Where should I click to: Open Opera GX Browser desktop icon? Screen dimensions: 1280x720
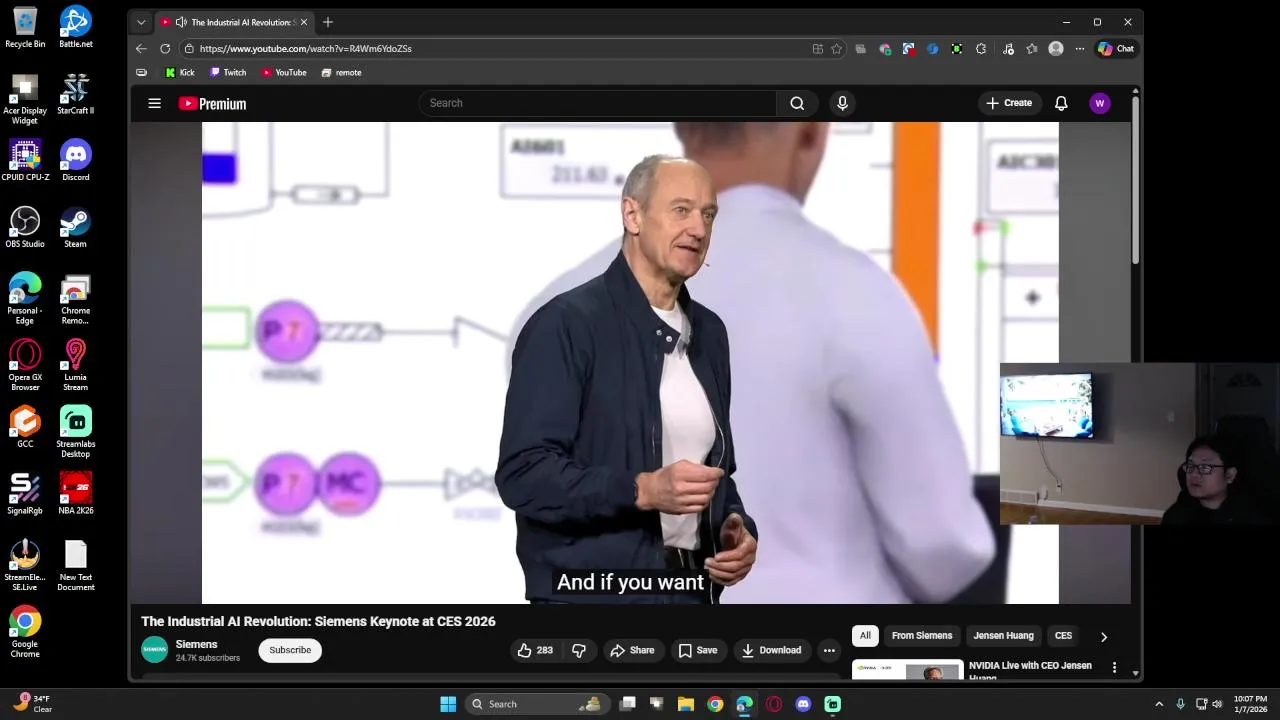25,365
